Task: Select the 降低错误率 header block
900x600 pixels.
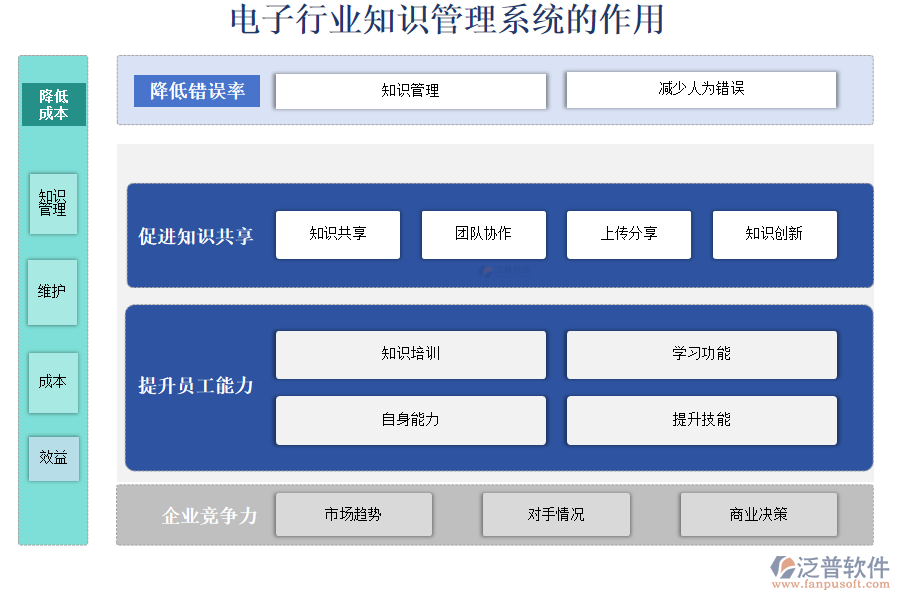Action: 197,90
